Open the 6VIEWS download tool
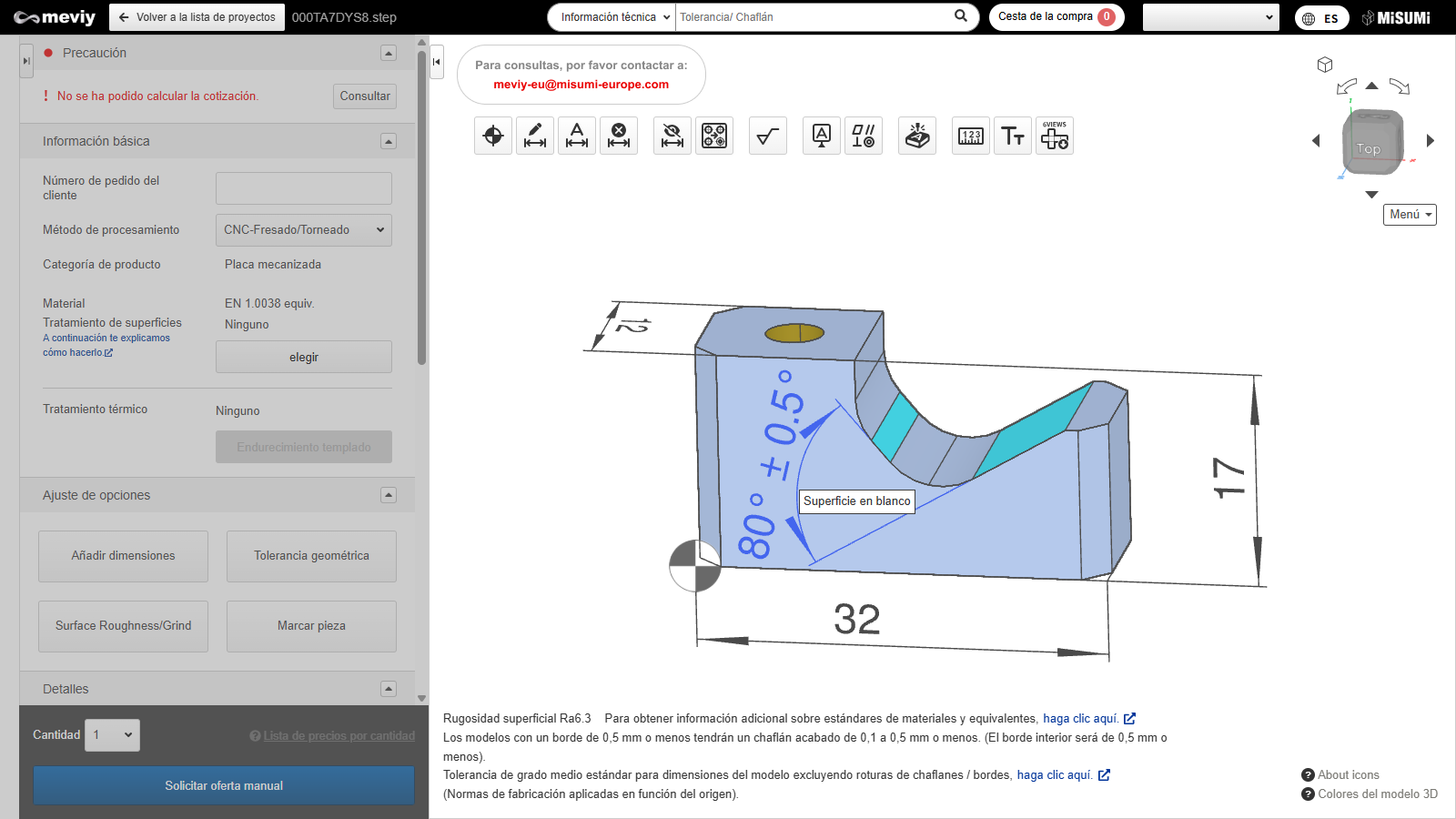The image size is (1456, 819). (x=1055, y=136)
